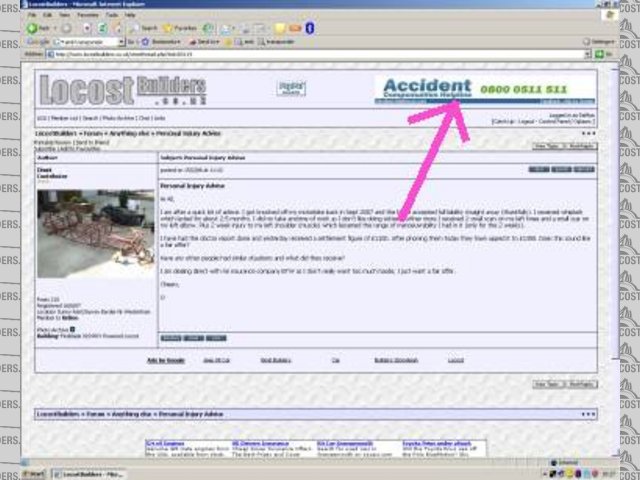
Task: Click the address bar URL field
Action: (300, 53)
